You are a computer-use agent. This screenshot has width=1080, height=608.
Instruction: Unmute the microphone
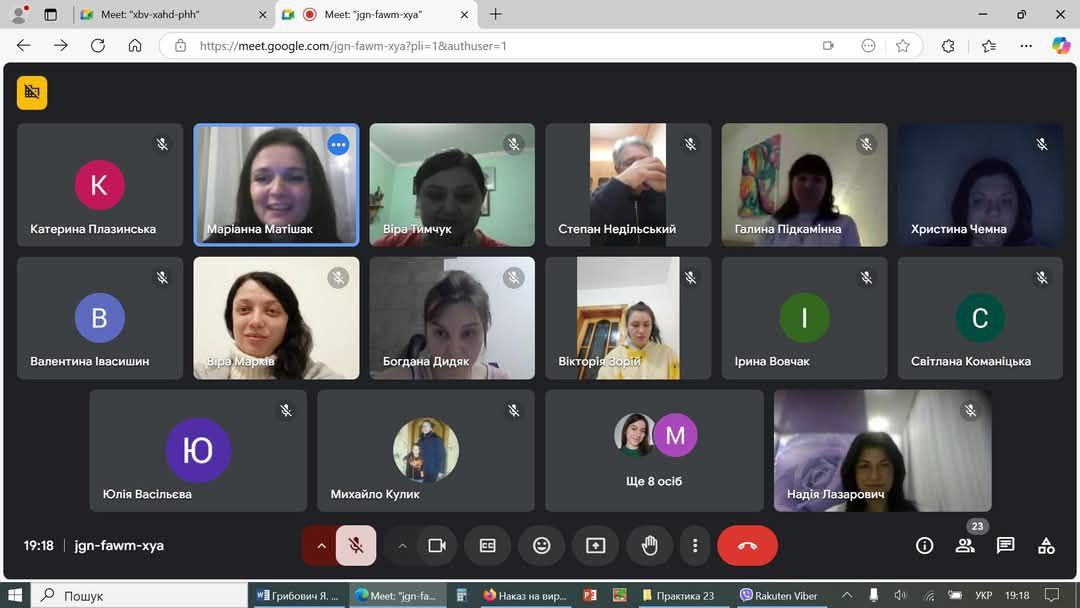pos(355,545)
